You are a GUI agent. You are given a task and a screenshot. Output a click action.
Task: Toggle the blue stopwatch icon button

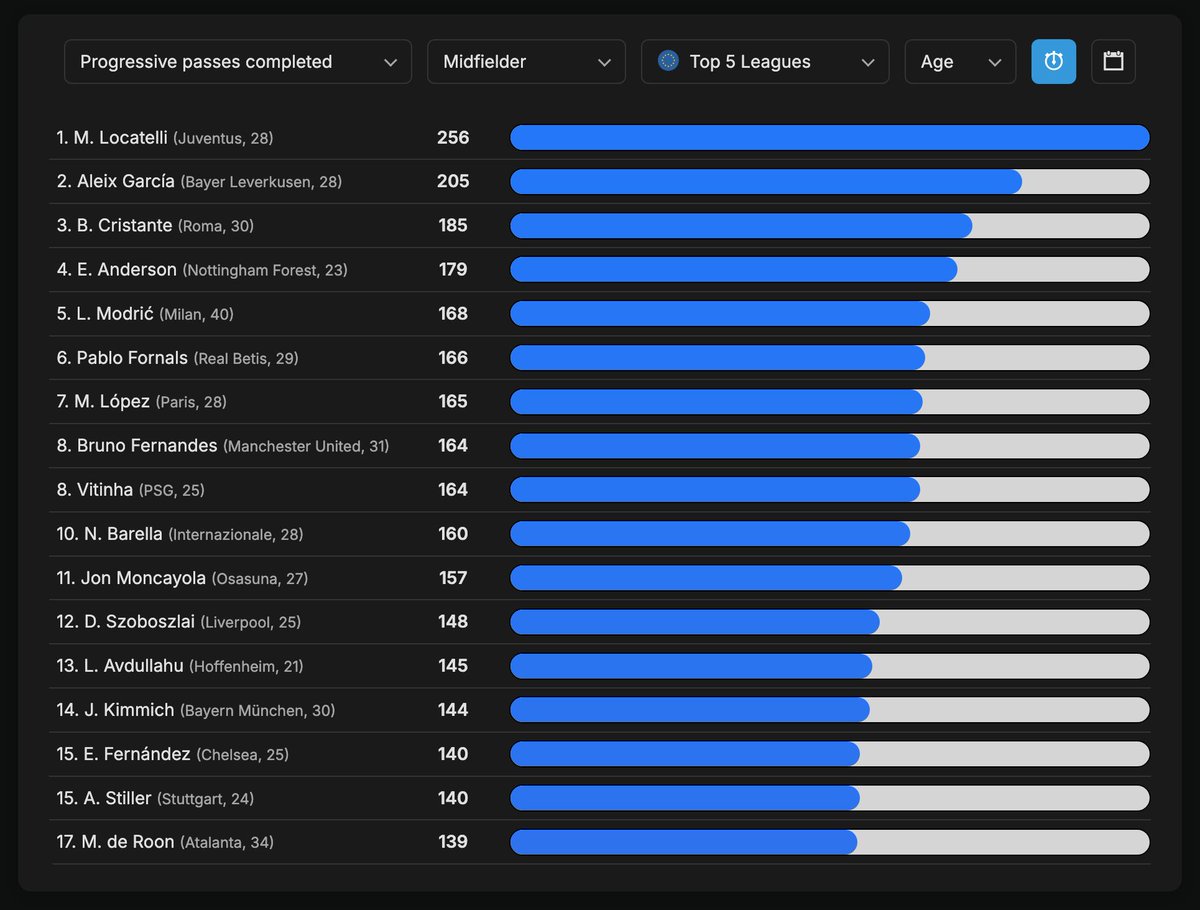coord(1054,62)
